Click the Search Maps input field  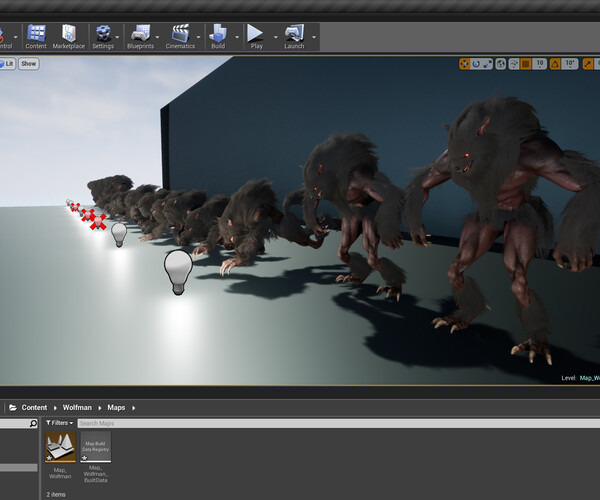tap(339, 423)
